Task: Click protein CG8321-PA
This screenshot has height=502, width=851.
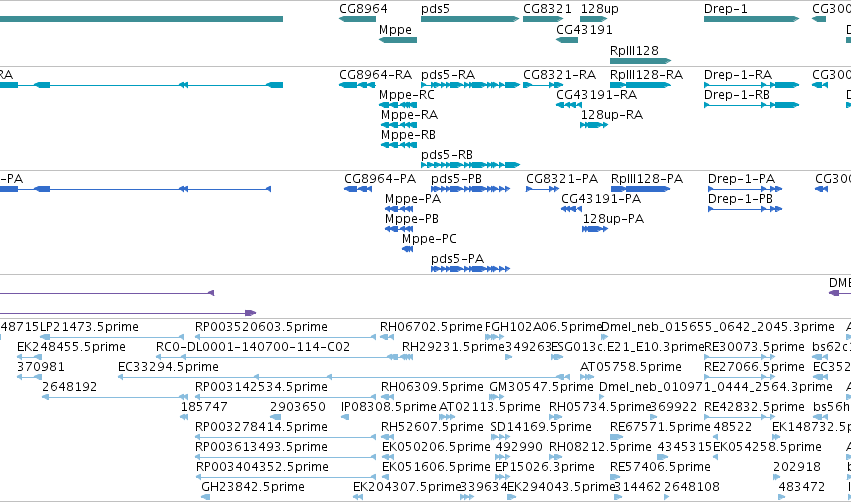Action: 562,179
